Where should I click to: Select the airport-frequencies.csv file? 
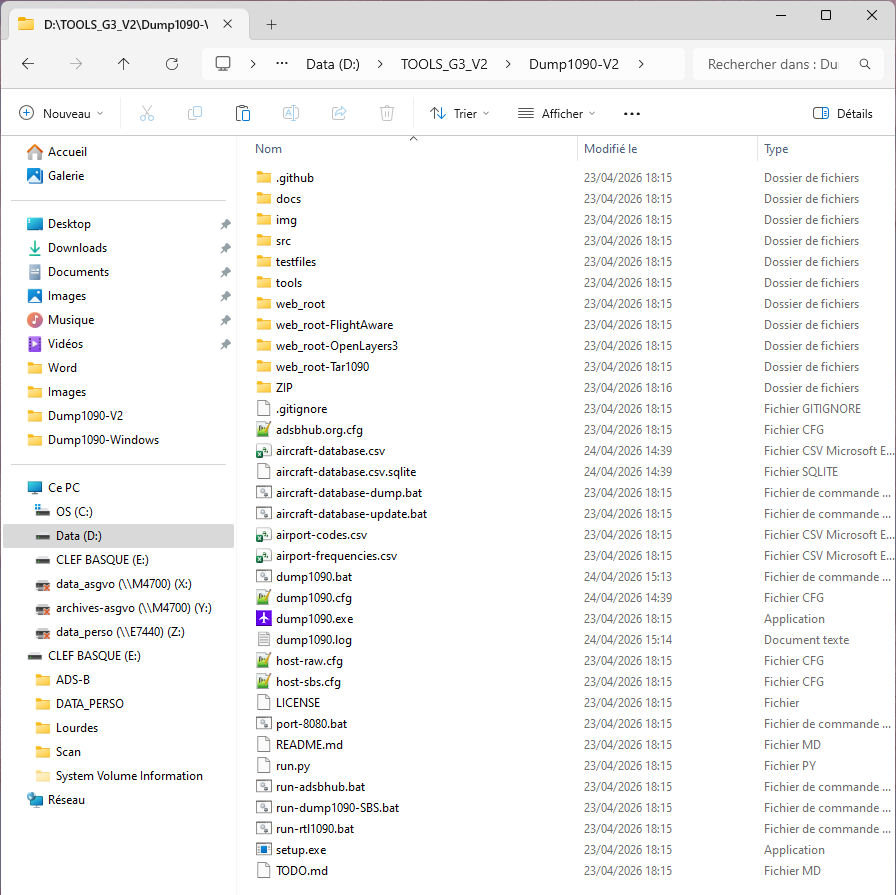(336, 556)
